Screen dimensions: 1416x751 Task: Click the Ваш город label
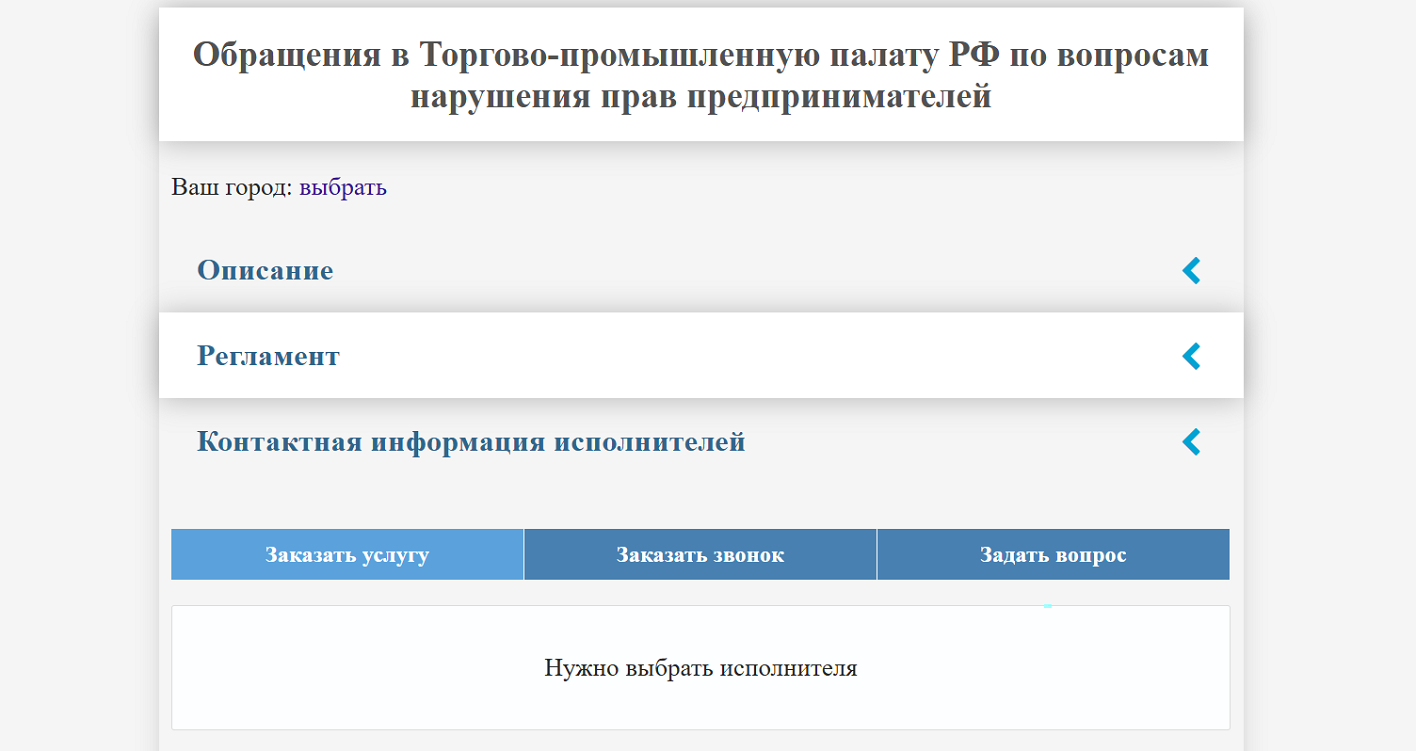(x=232, y=187)
